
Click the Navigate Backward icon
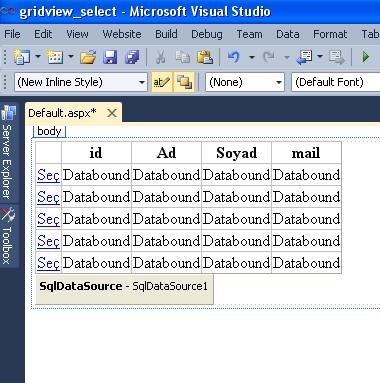(304, 57)
